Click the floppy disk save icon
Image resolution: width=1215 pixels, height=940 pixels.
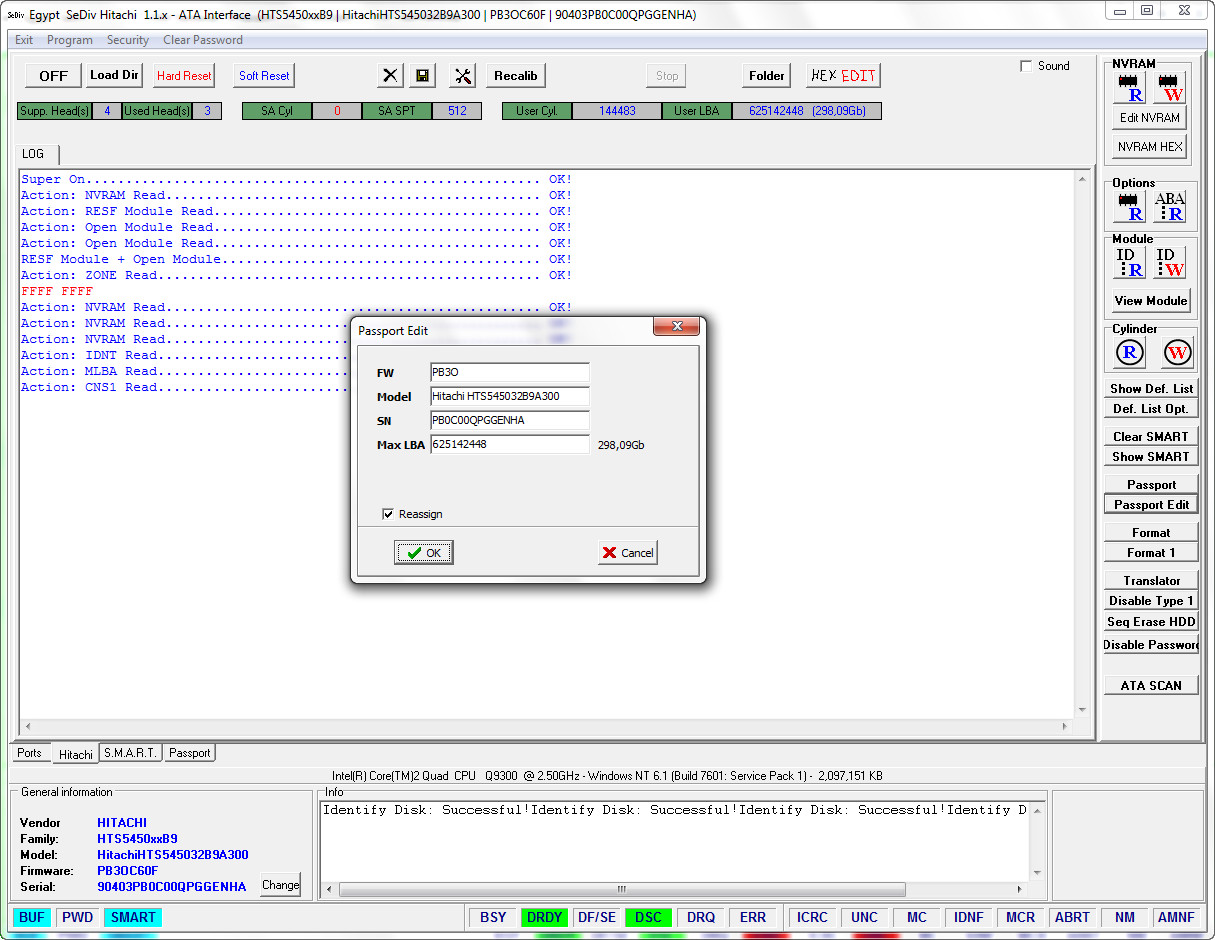click(423, 76)
